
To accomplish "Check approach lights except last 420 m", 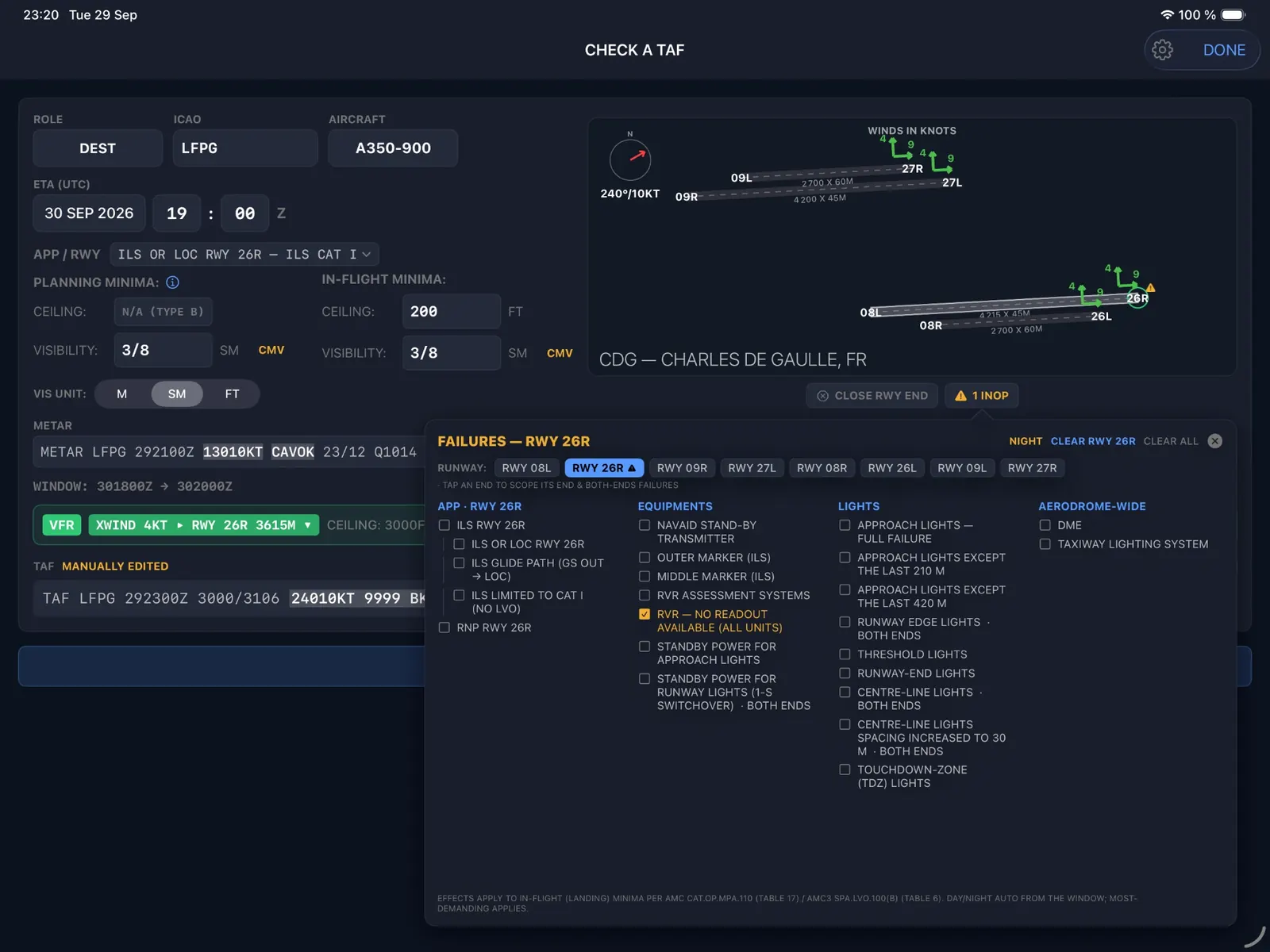I will 845,590.
